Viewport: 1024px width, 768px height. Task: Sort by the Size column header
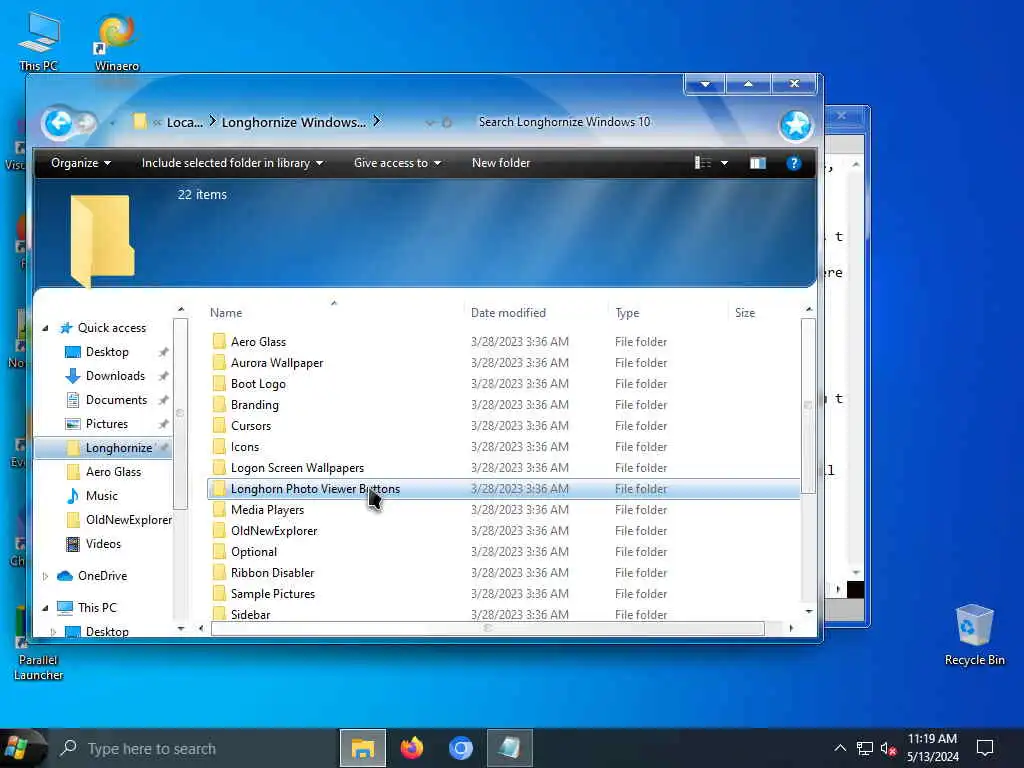763,313
